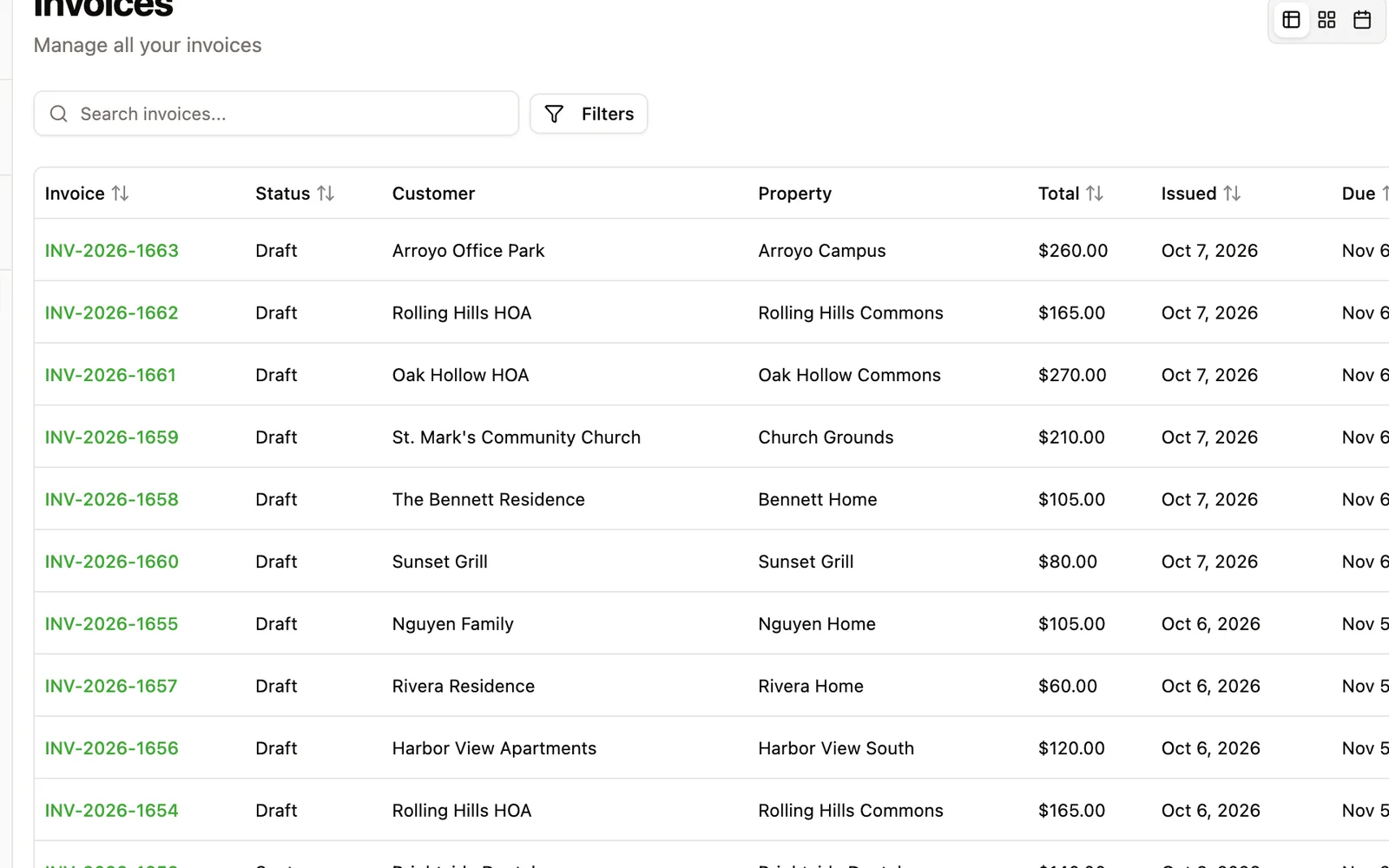Switch to grid view layout icon
The image size is (1389, 868).
(x=1326, y=20)
